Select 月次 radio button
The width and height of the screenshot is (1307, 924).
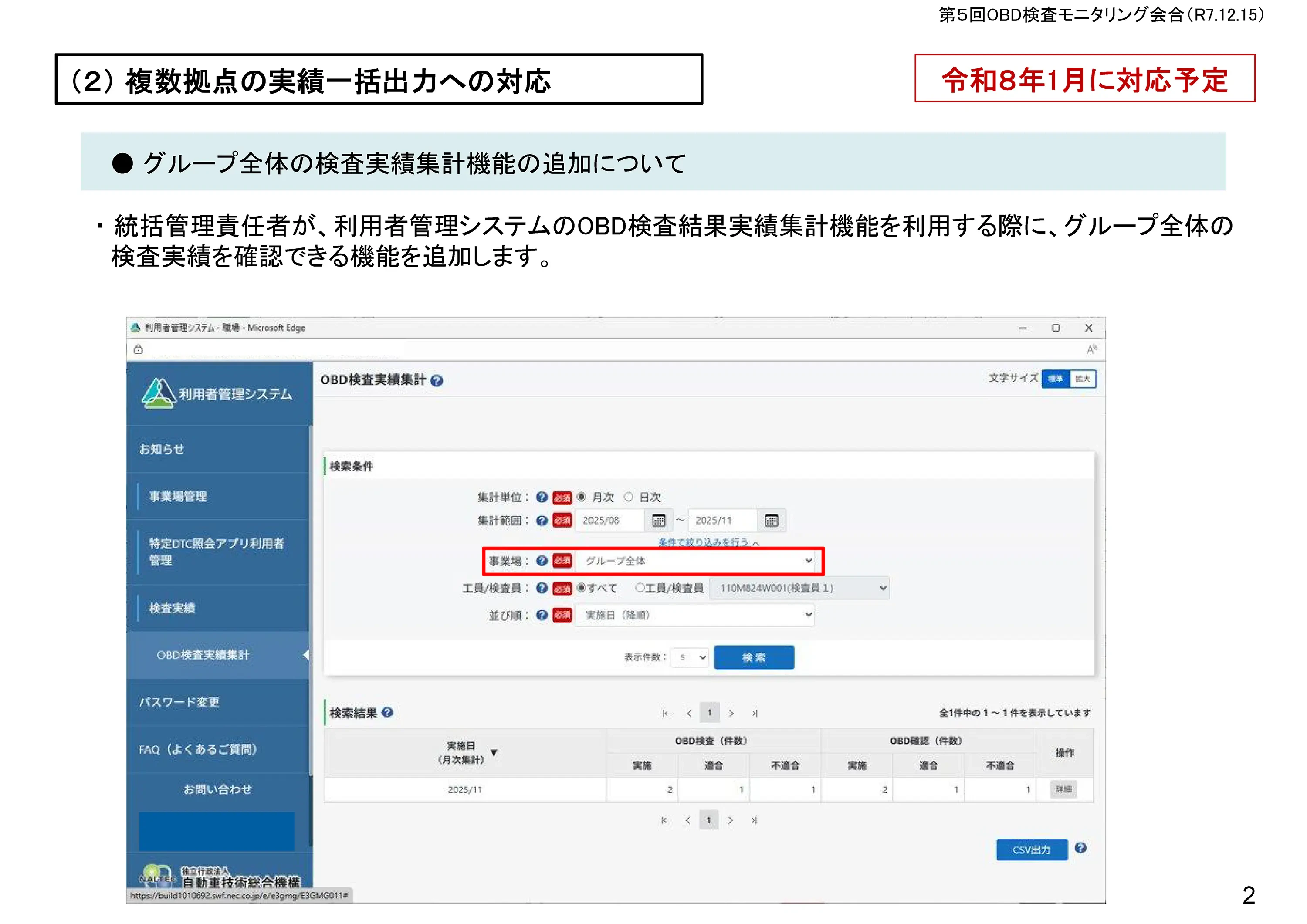tap(581, 497)
